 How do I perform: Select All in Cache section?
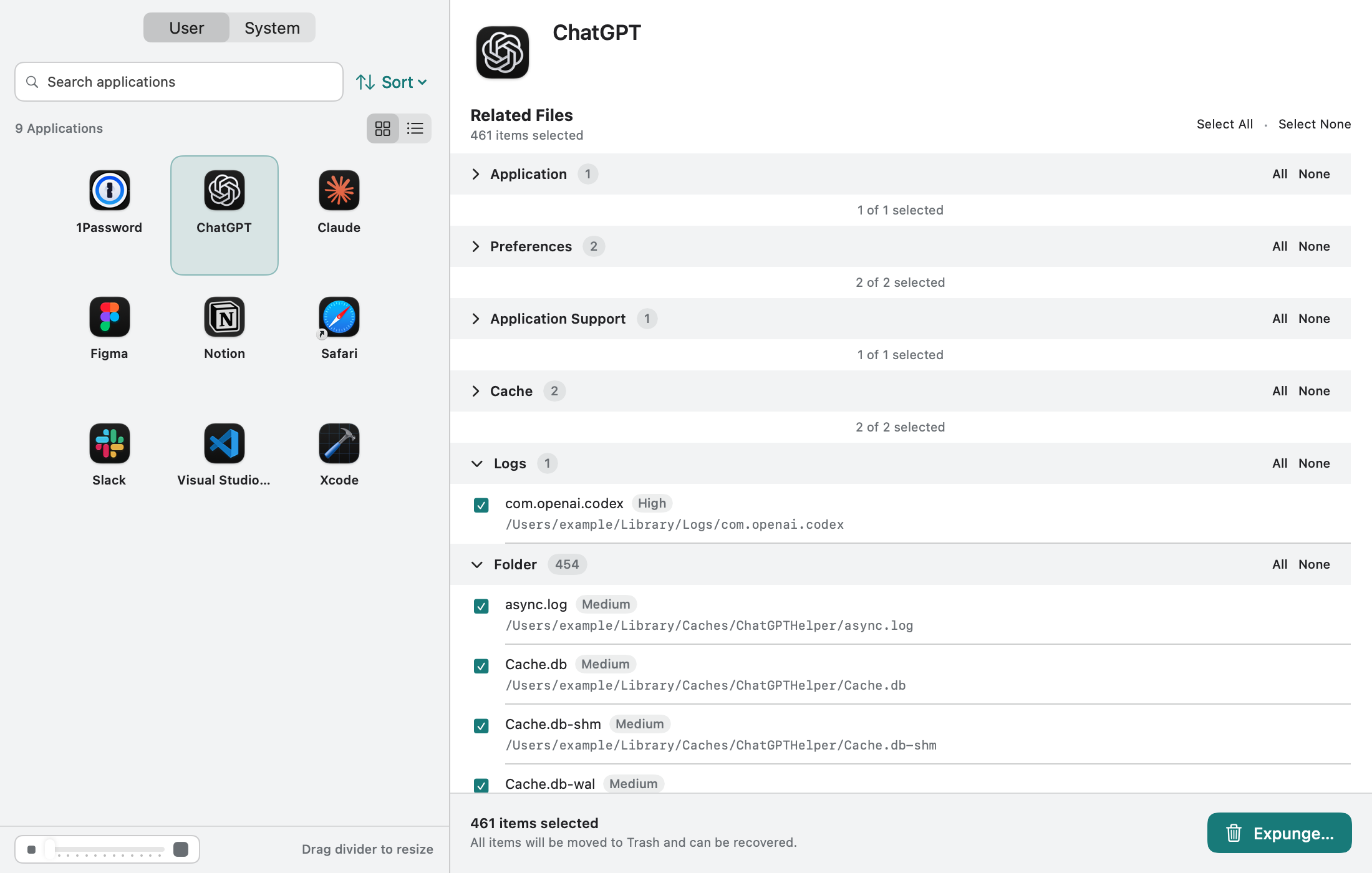pos(1280,391)
